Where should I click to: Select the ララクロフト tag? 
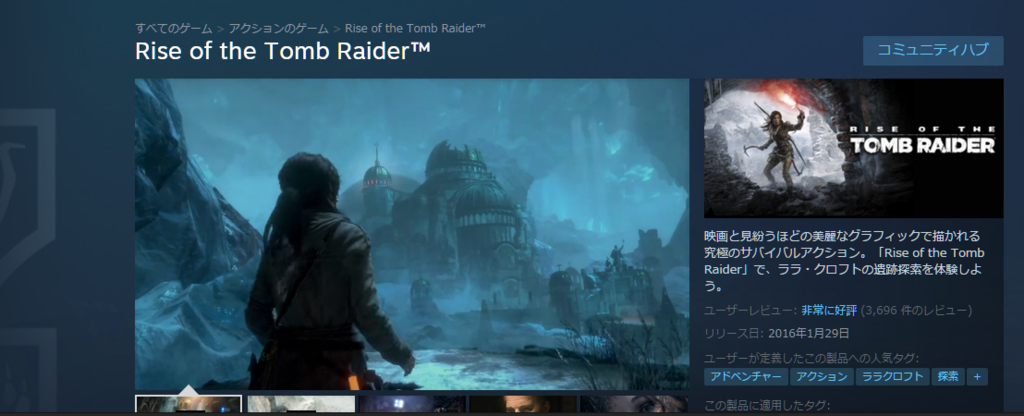[x=892, y=377]
